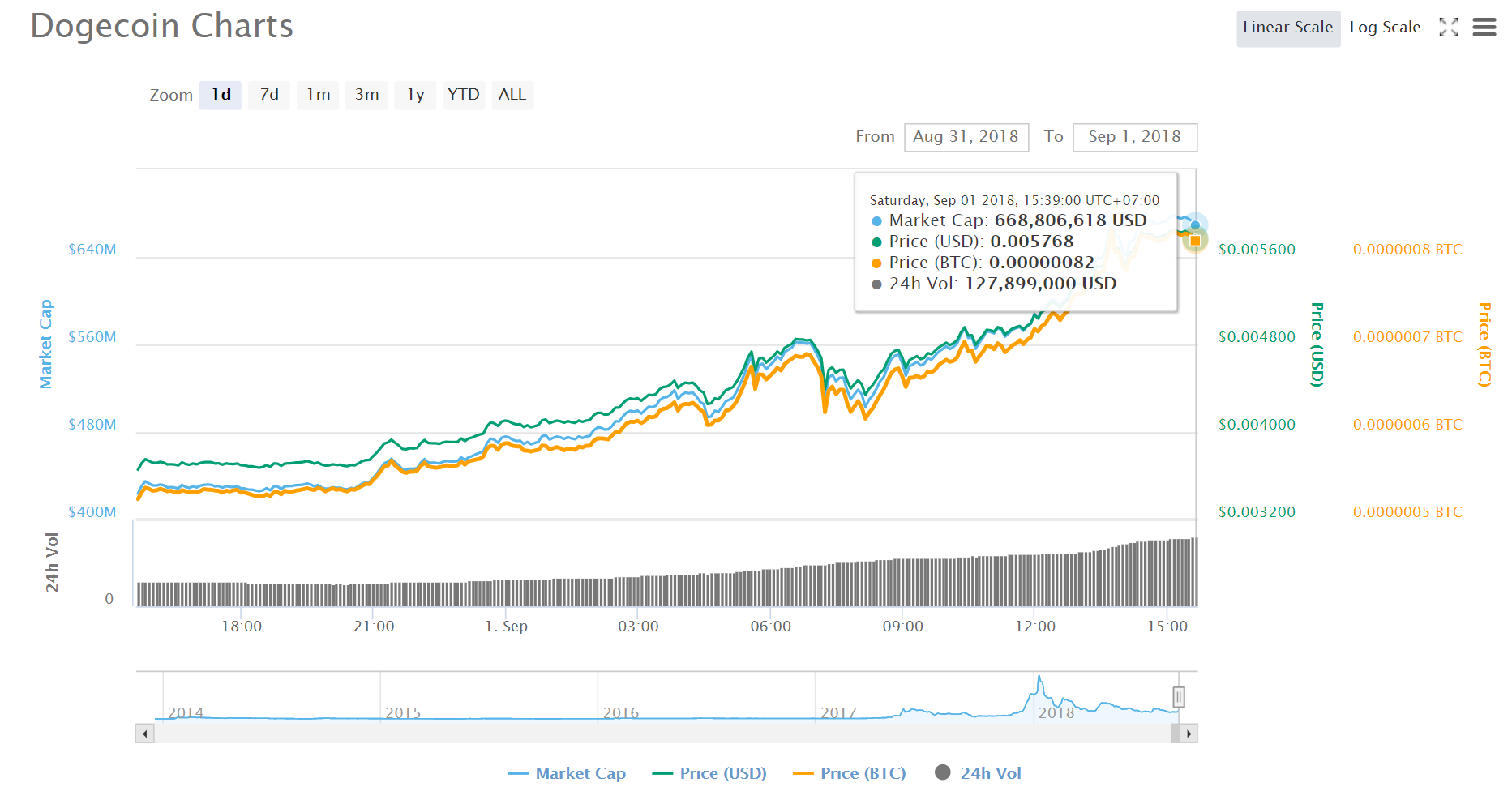1512x787 pixels.
Task: Click the vertical Market Cap axis title
Action: coord(46,344)
